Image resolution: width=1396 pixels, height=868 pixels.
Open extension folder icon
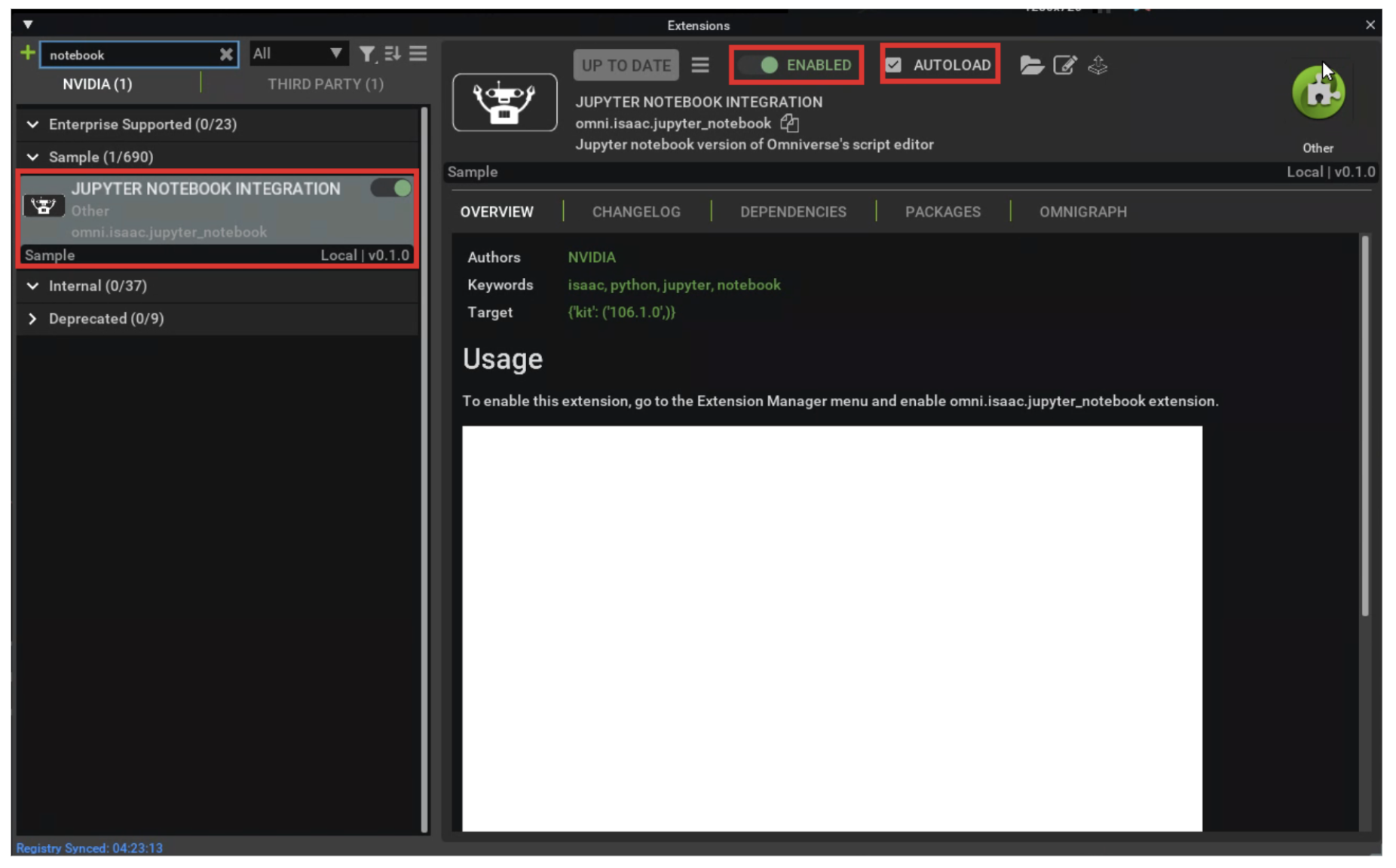click(1031, 65)
